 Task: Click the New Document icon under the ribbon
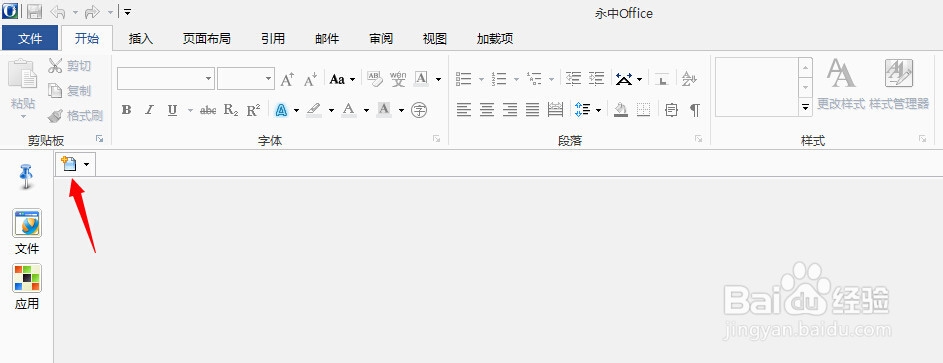click(x=69, y=164)
